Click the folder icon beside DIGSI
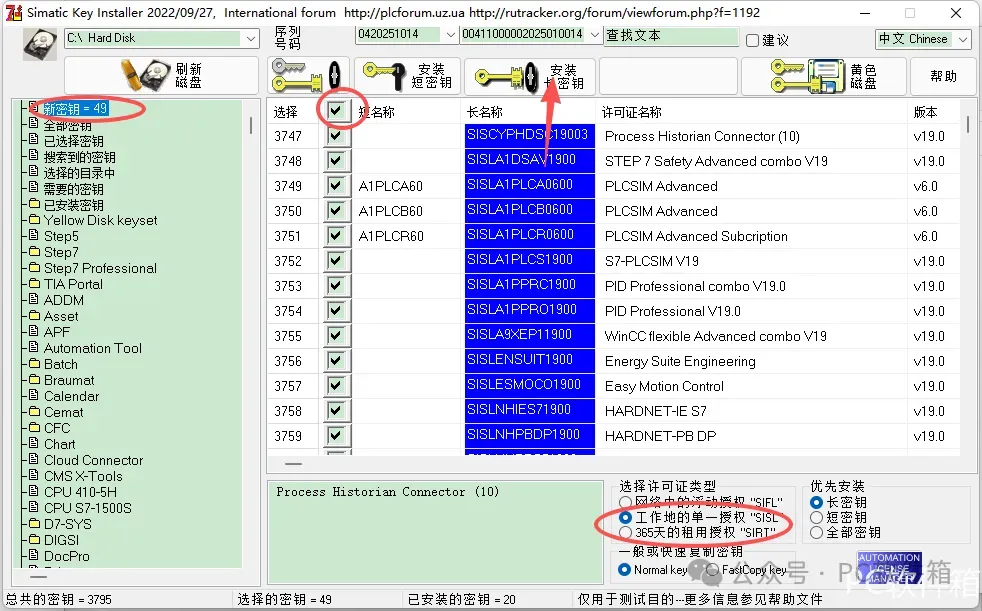The image size is (982, 611). [34, 540]
